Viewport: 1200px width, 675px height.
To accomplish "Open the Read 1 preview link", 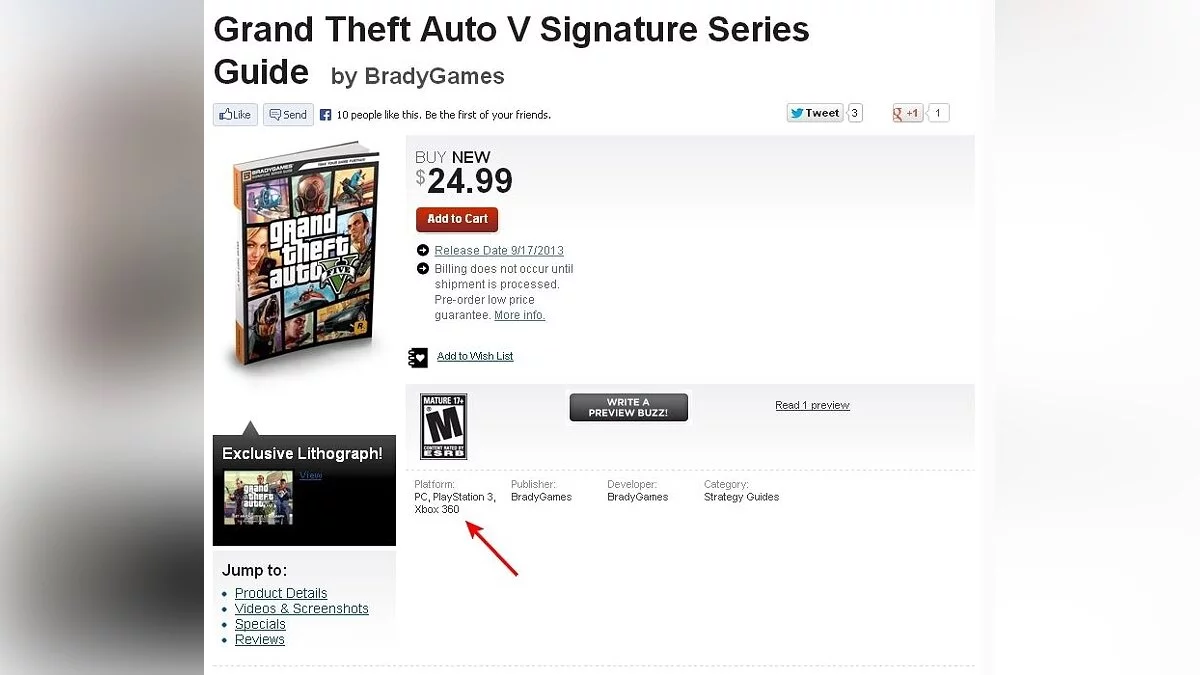I will pos(812,405).
